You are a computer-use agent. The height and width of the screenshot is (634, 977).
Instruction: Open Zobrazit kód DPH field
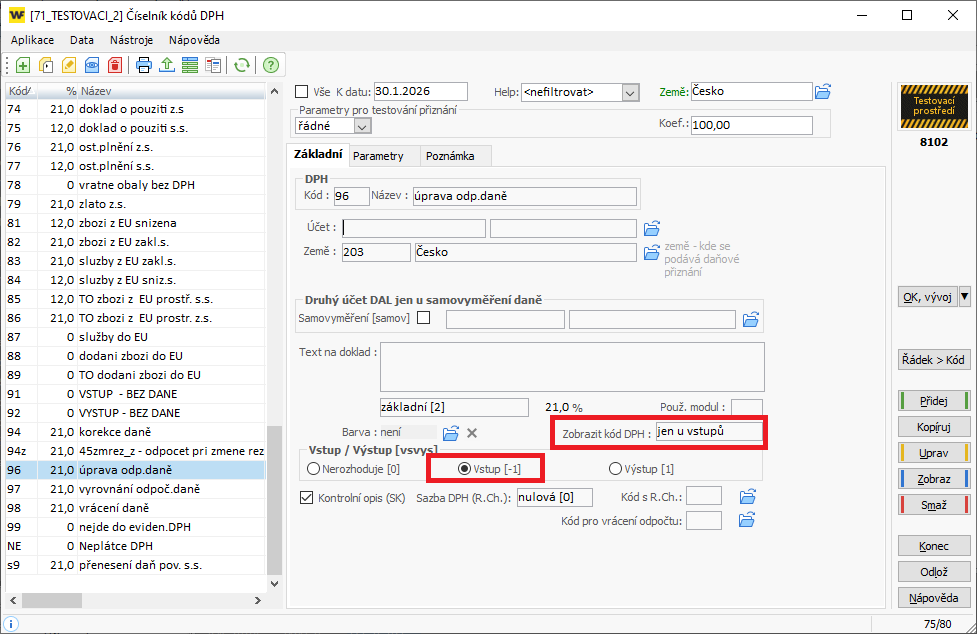tap(709, 432)
